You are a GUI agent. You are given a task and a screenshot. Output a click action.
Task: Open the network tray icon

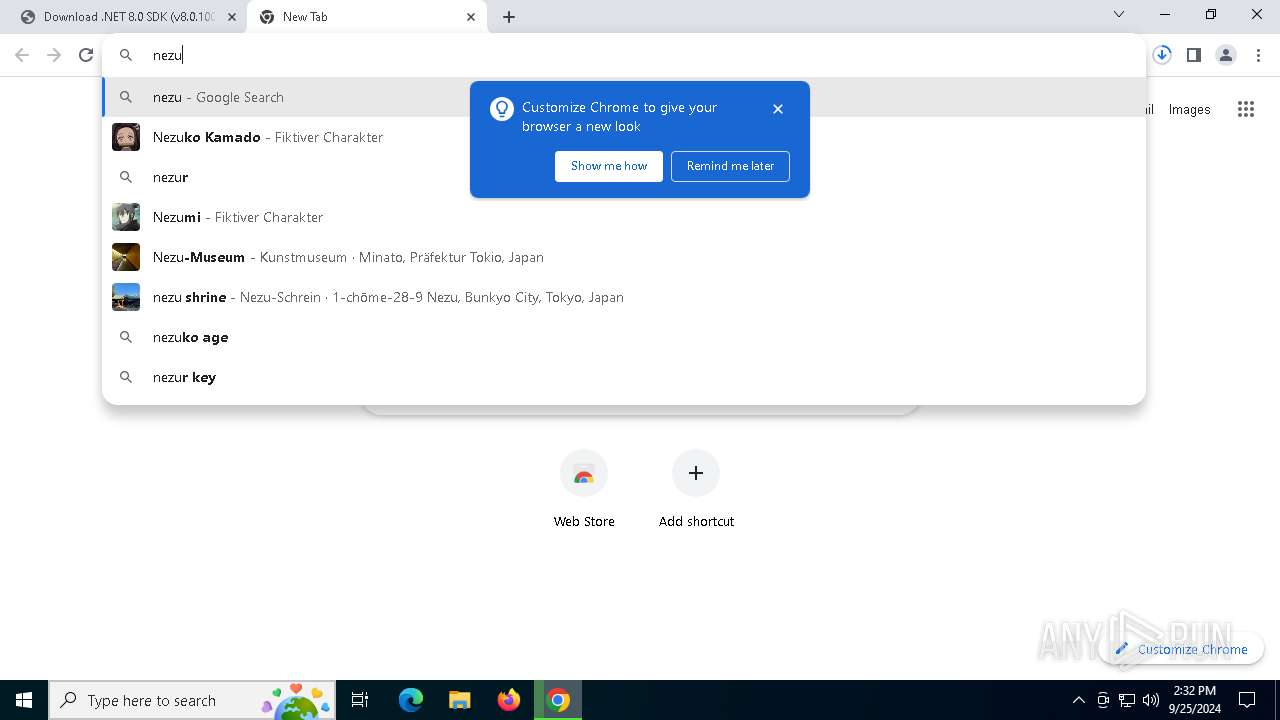coord(1127,700)
